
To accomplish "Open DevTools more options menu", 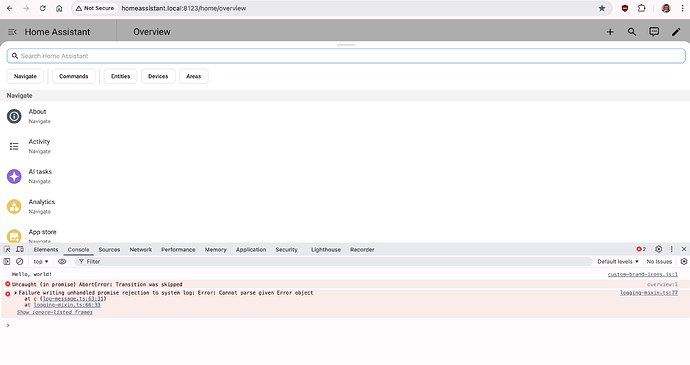I will (x=672, y=249).
